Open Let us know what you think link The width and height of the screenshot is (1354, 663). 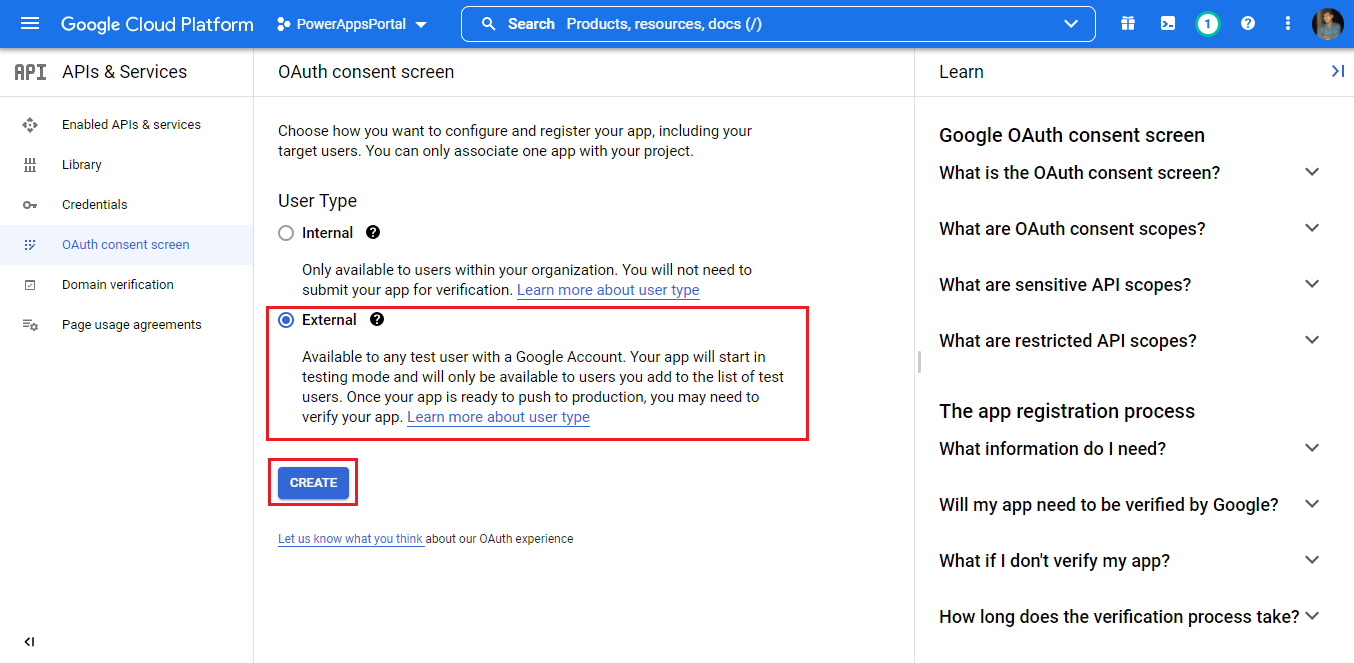click(350, 539)
